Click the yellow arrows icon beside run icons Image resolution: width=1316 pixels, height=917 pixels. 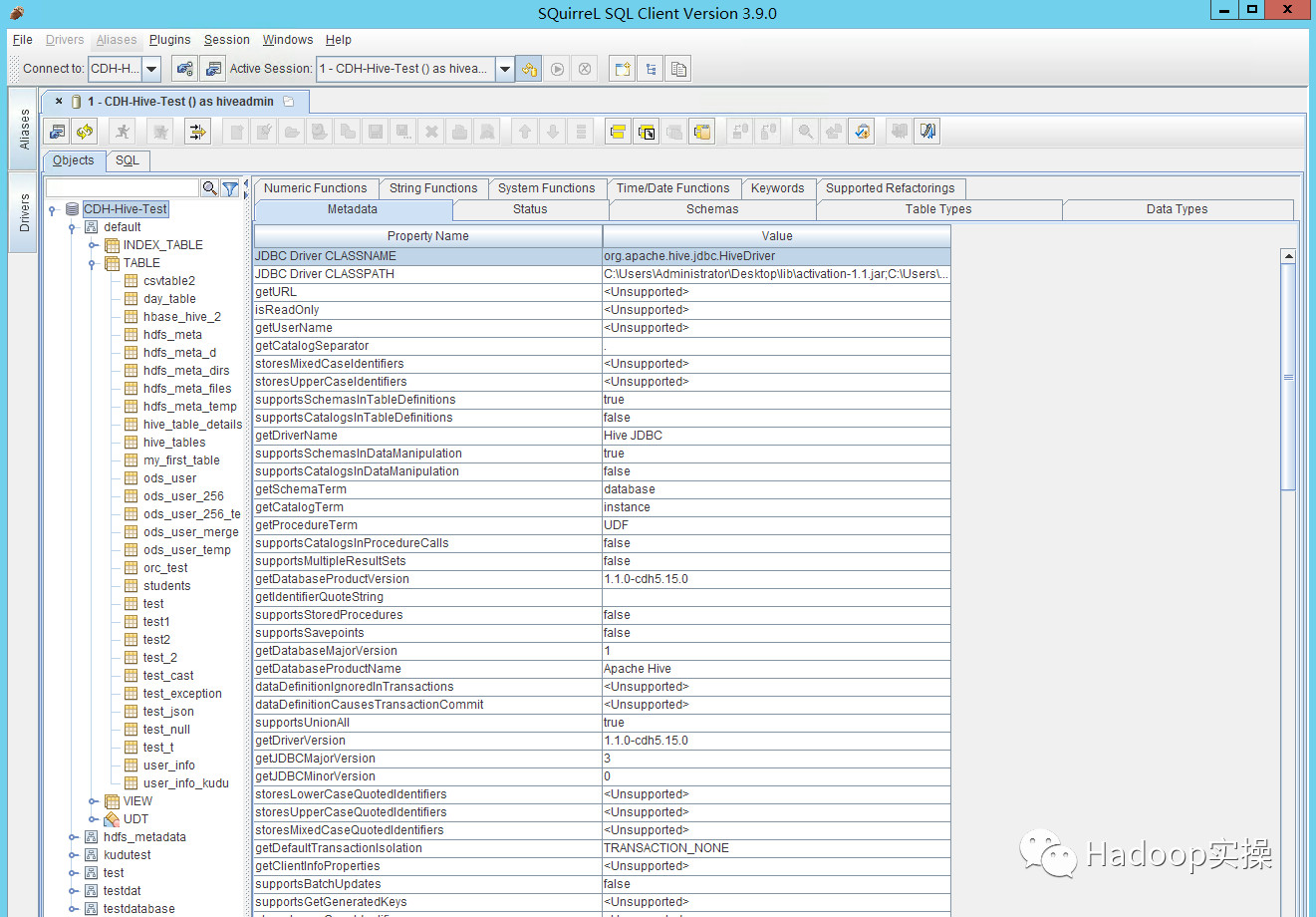click(197, 132)
